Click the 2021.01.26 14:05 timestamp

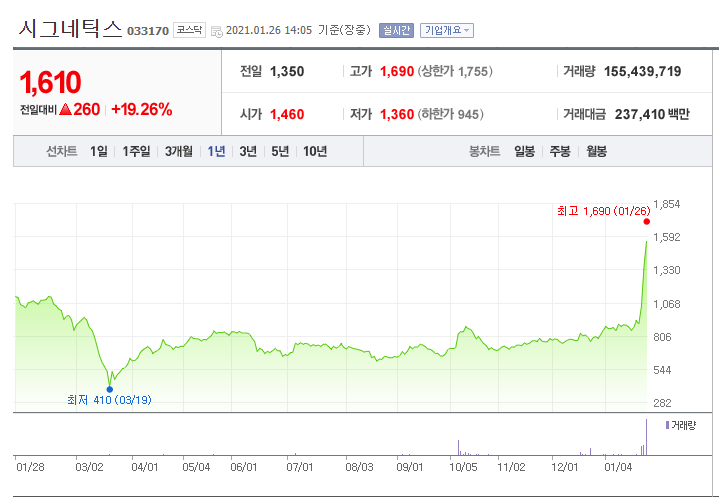269,30
